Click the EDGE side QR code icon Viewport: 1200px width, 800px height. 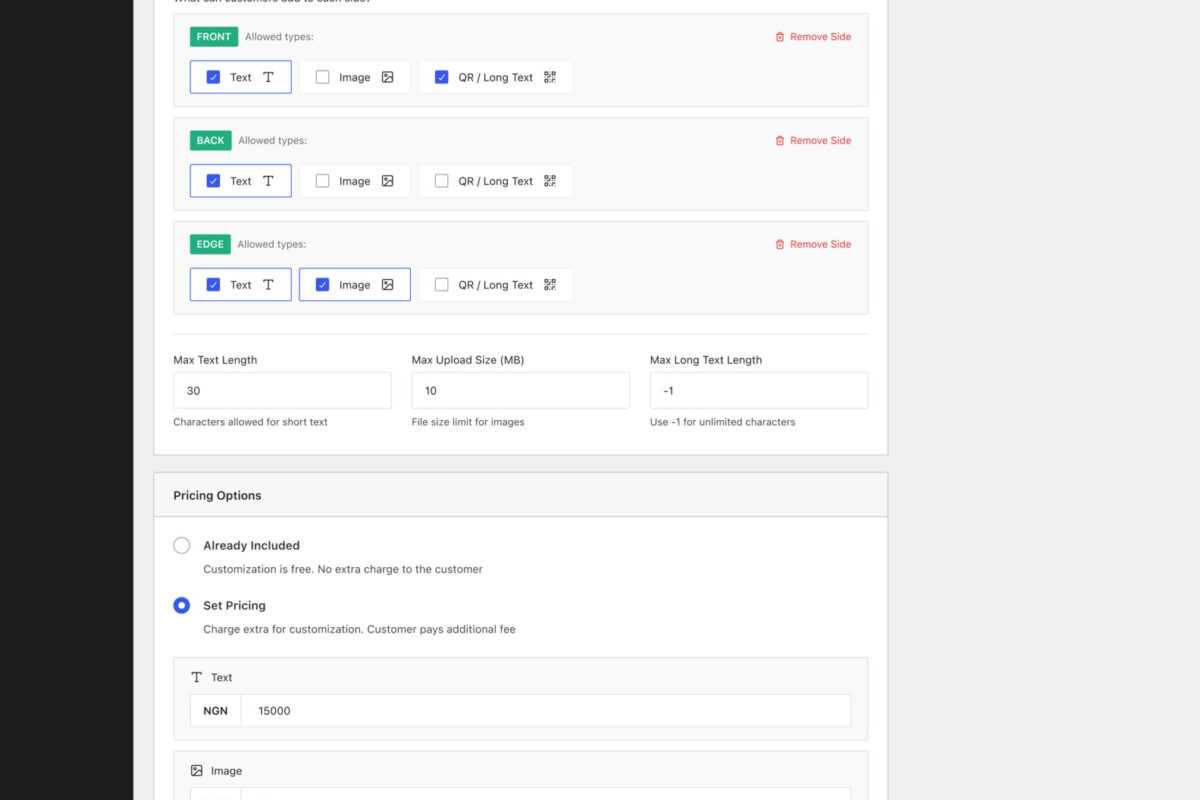click(550, 285)
